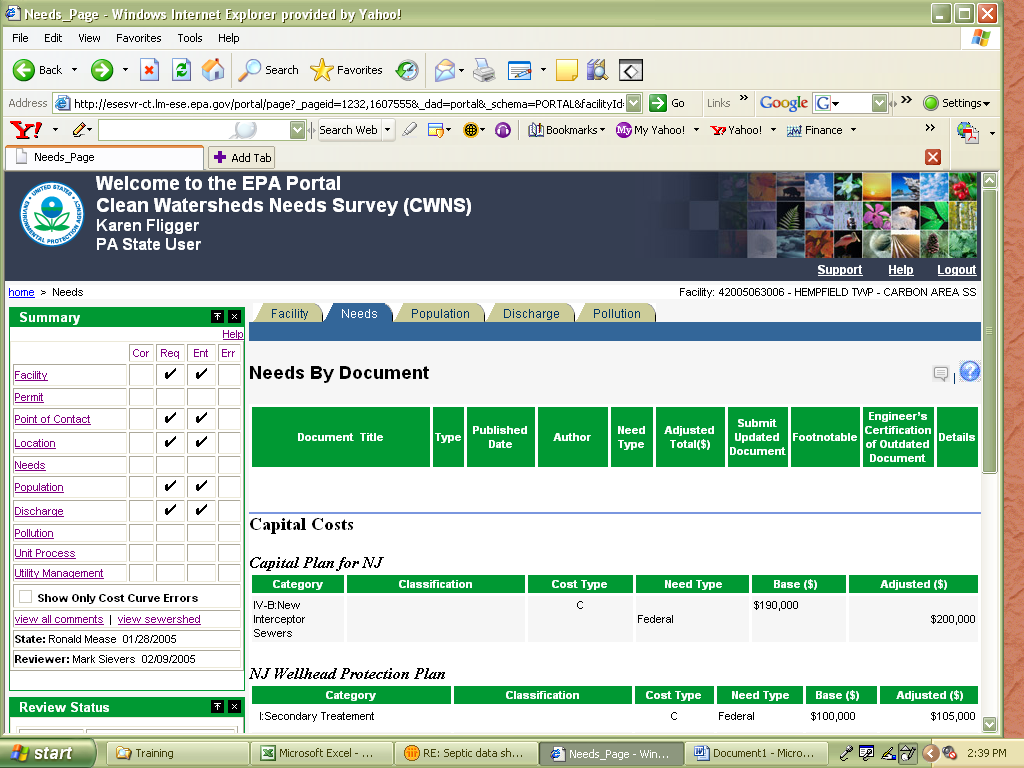Click the green Forward arrow icon

pyautogui.click(x=102, y=70)
